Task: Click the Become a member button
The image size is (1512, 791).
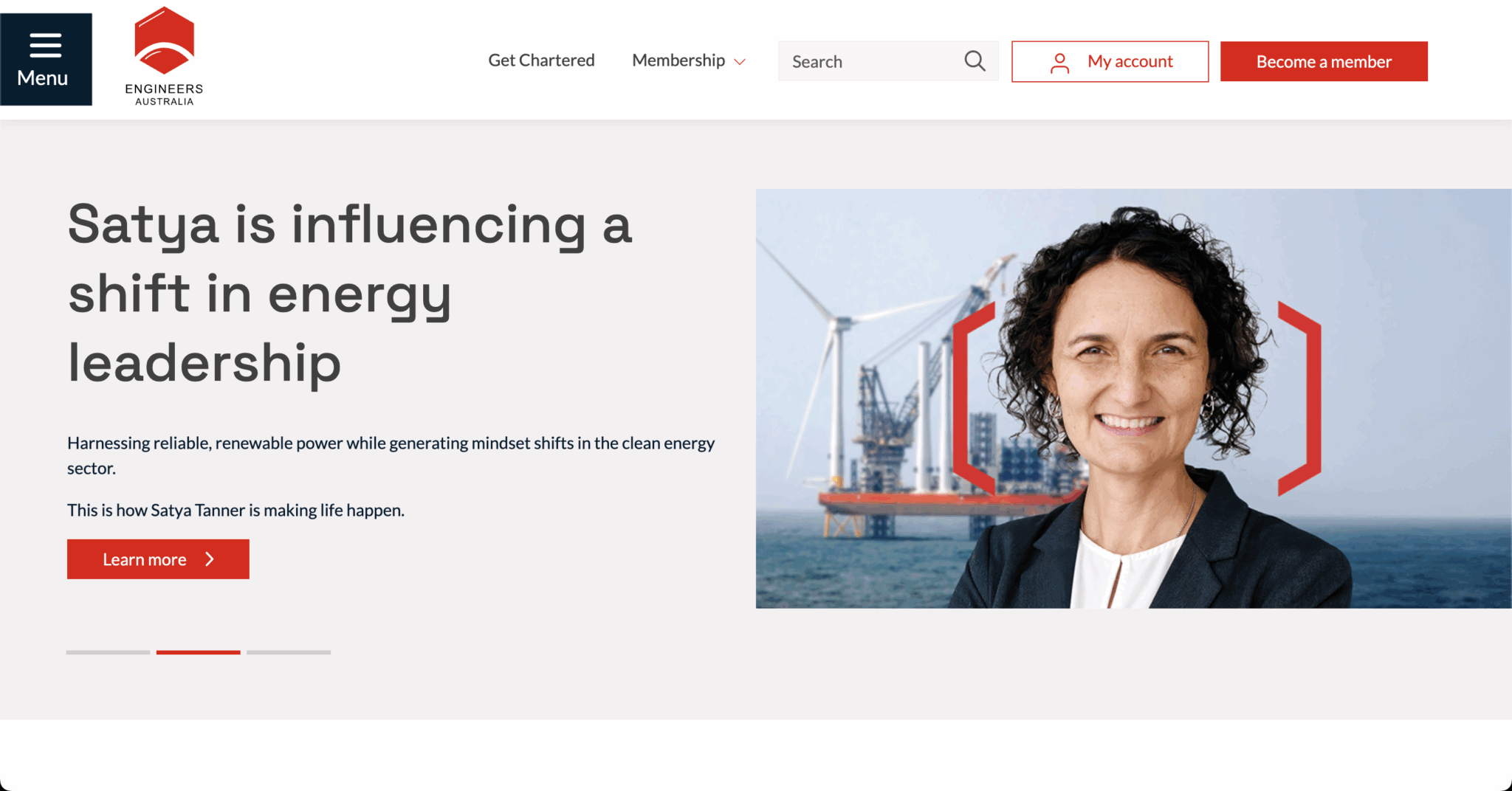Action: coord(1324,61)
